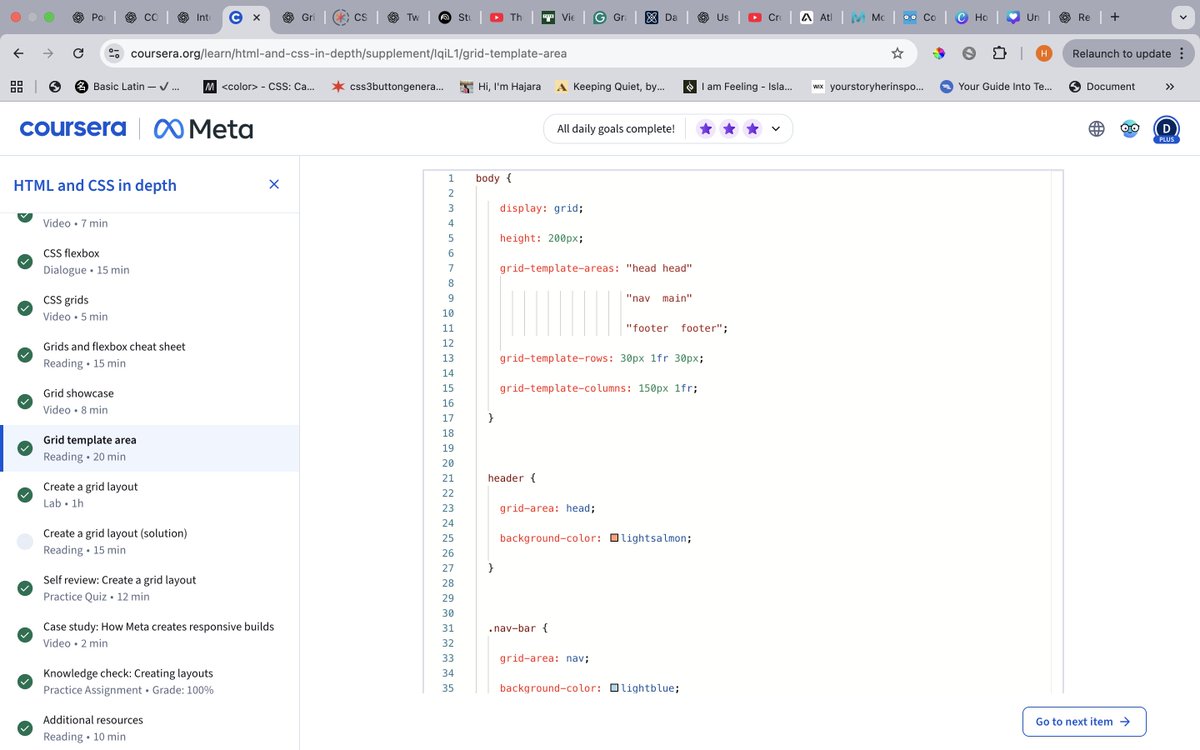Switch to the CSS3 button generator tab
Image resolution: width=1200 pixels, height=750 pixels.
352,17
